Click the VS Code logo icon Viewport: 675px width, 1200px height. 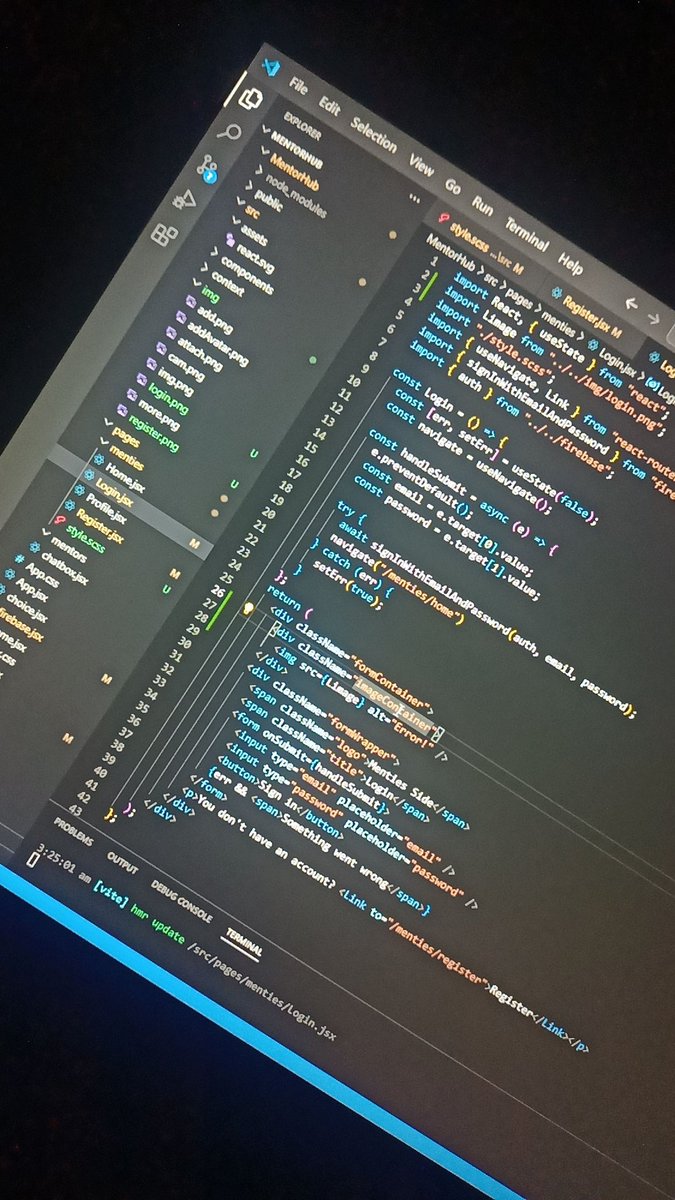[x=270, y=67]
